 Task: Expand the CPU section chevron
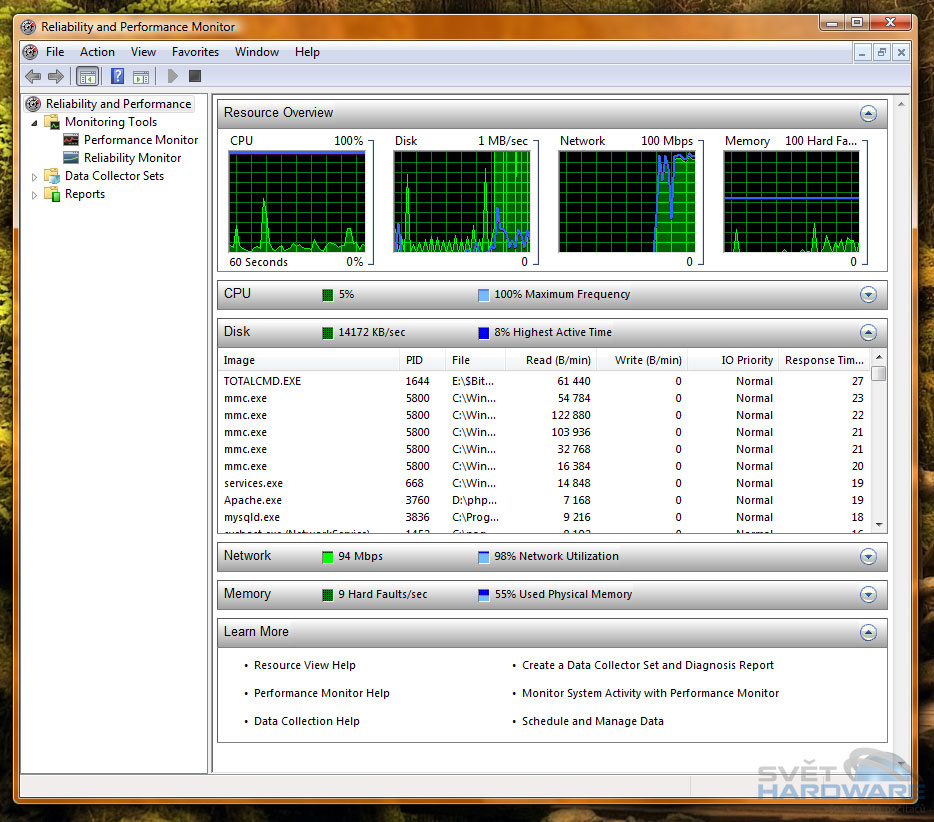click(x=867, y=295)
